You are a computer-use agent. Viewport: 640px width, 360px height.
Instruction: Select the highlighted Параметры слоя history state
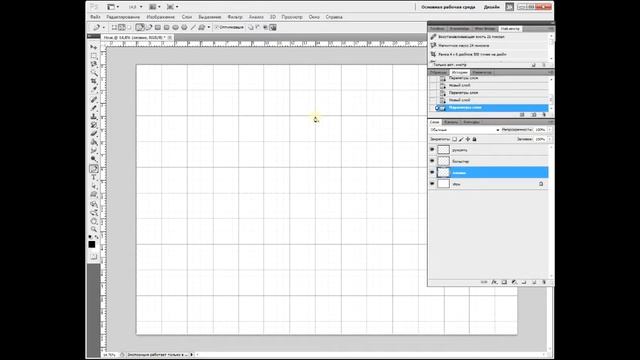[492, 108]
